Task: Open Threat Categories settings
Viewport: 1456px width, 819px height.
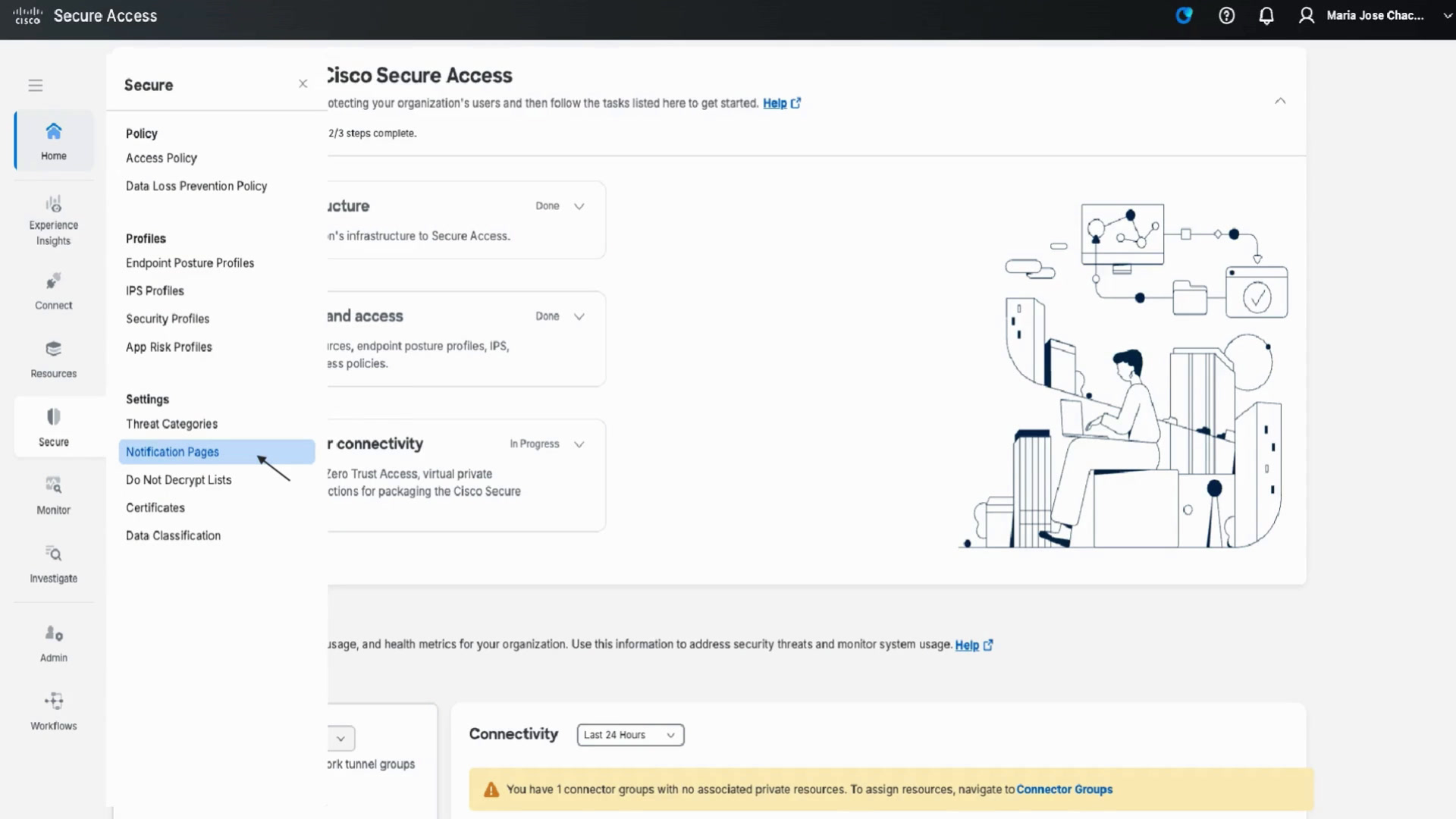Action: 171,424
